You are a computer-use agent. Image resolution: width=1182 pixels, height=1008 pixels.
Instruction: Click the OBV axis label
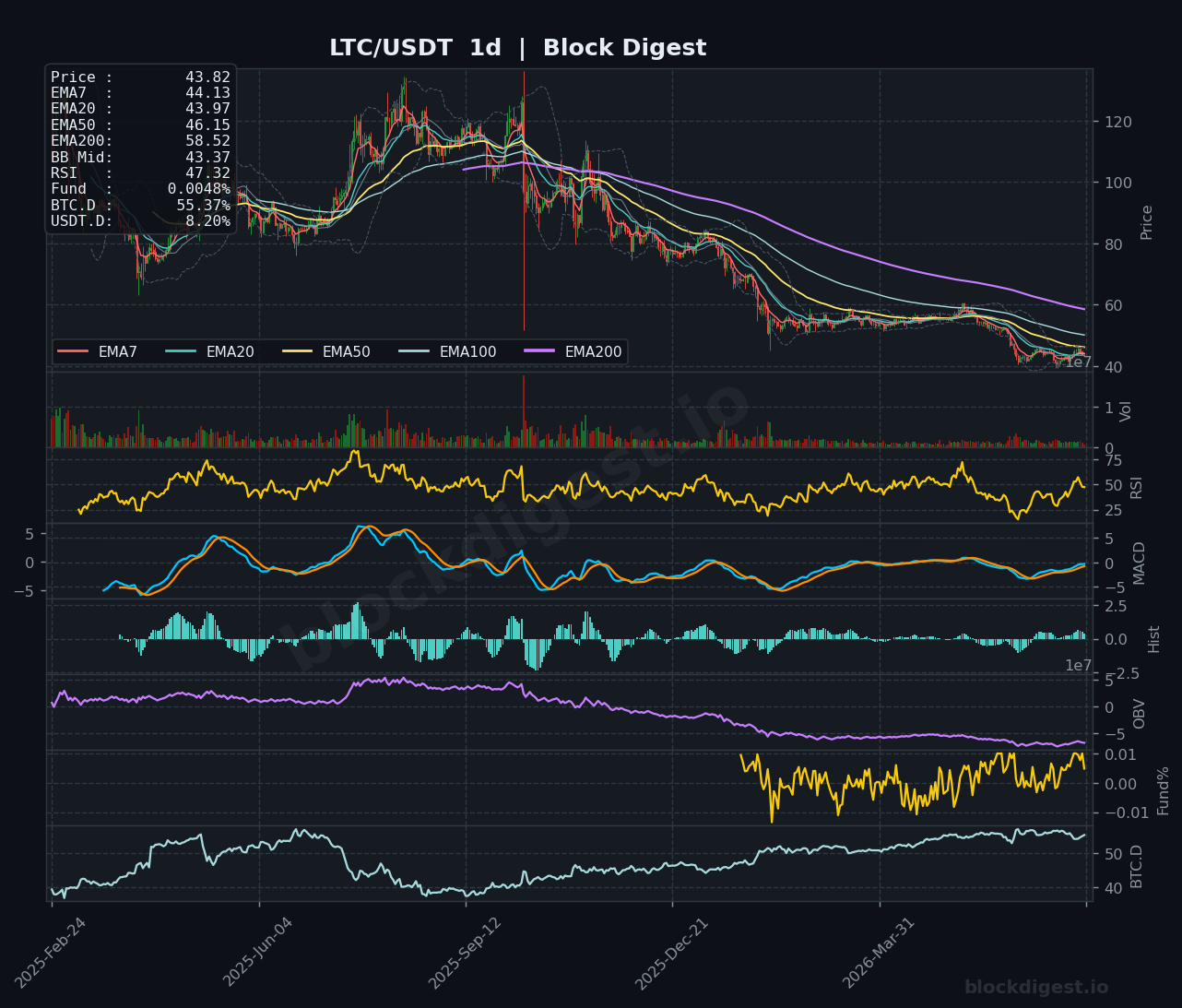coord(1139,714)
